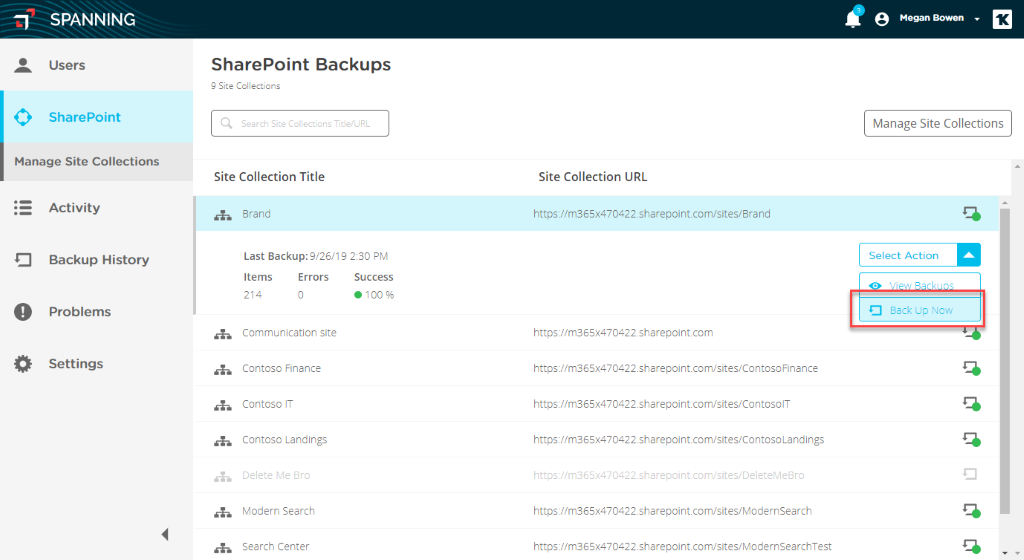Viewport: 1024px width, 560px height.
Task: Click the Last Backup 9/26/19 2:30 PM text
Action: 316,256
